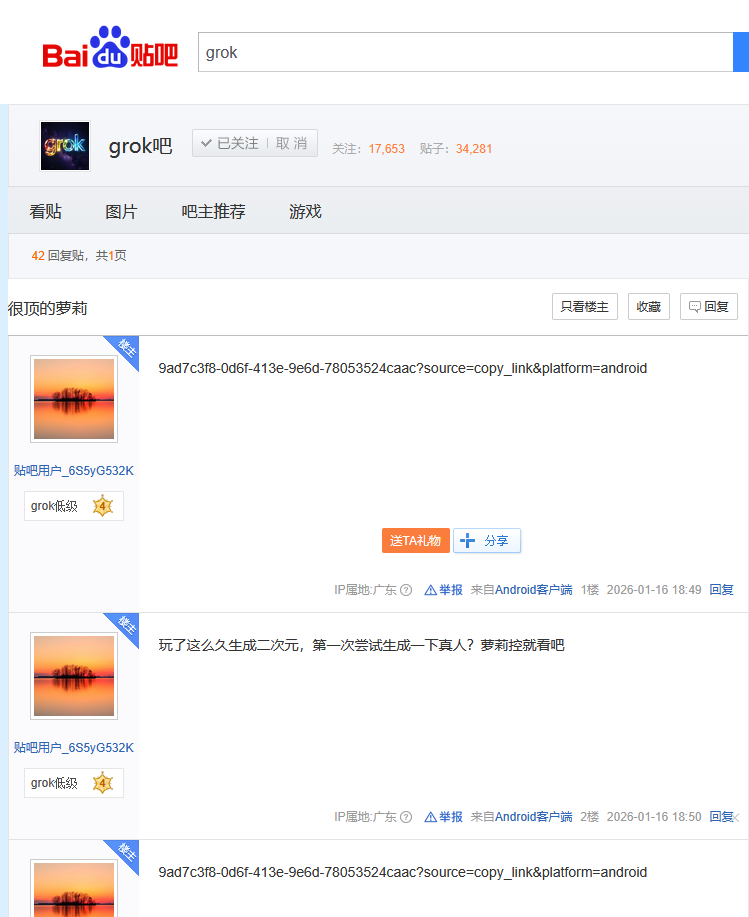
Task: Open Android客户端 link on floor 1
Action: pos(533,590)
